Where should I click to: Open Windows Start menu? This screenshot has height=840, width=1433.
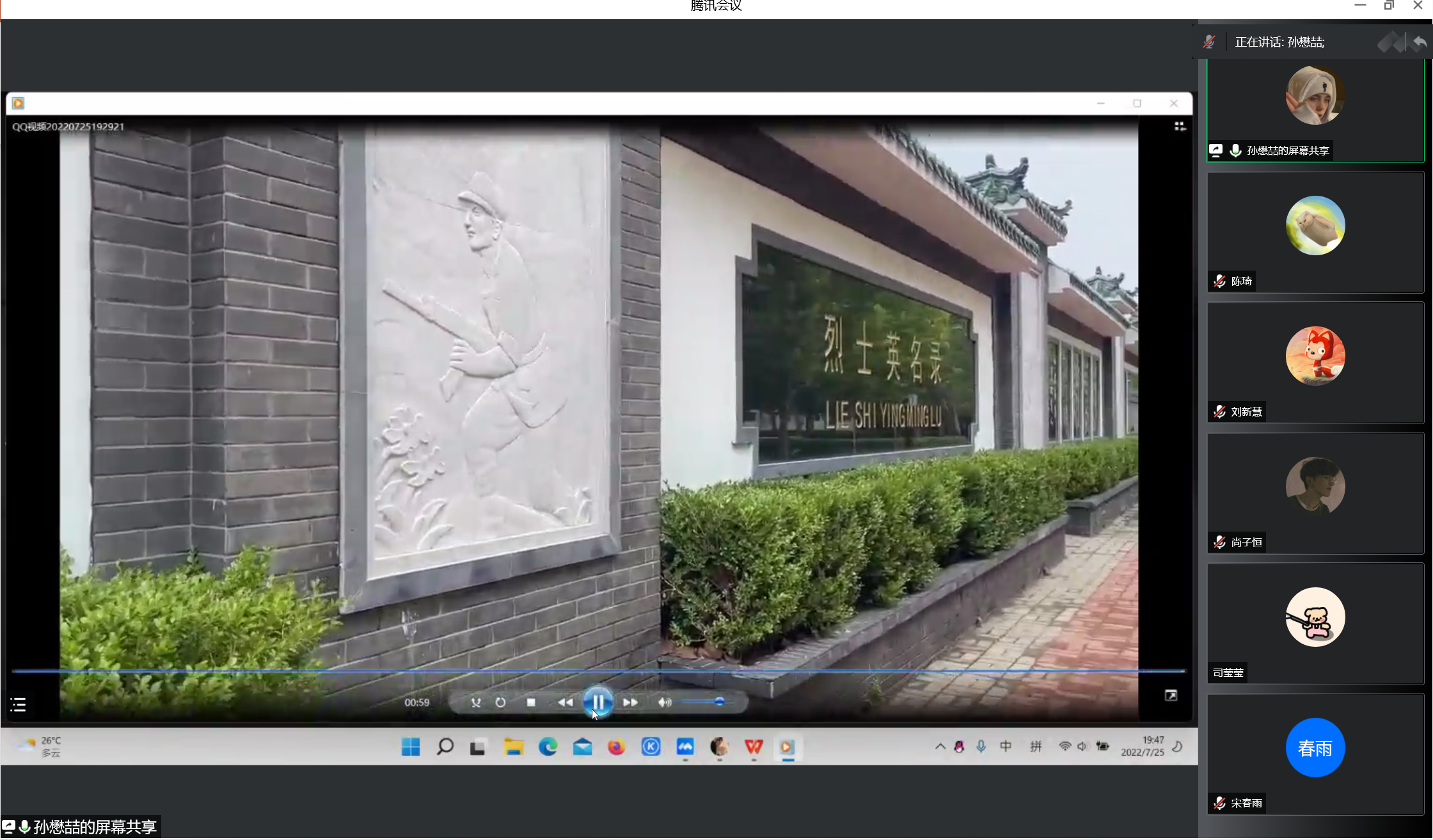411,747
